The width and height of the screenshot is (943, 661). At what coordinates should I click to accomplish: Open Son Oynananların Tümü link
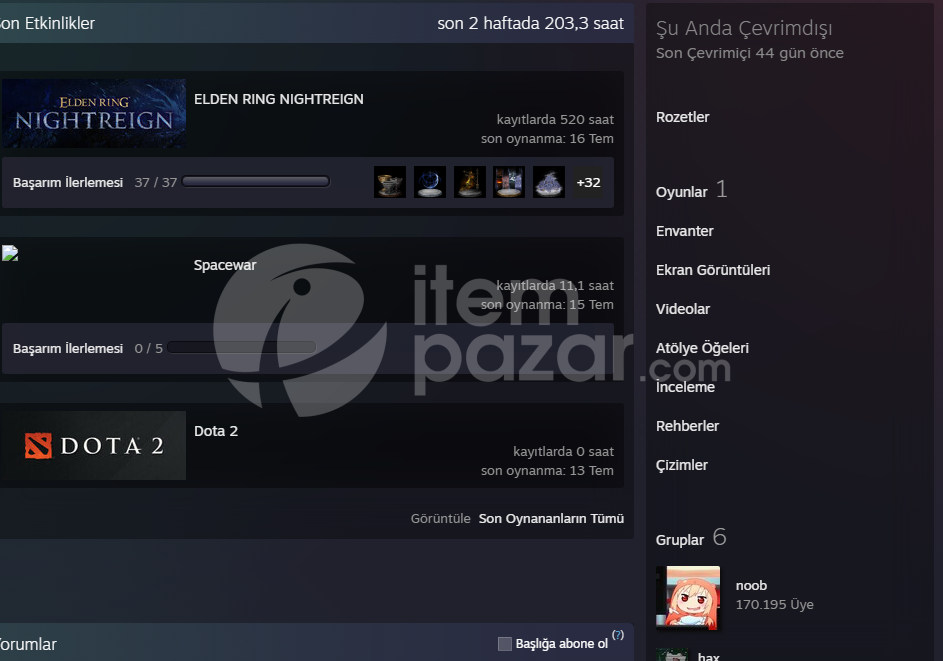(551, 518)
